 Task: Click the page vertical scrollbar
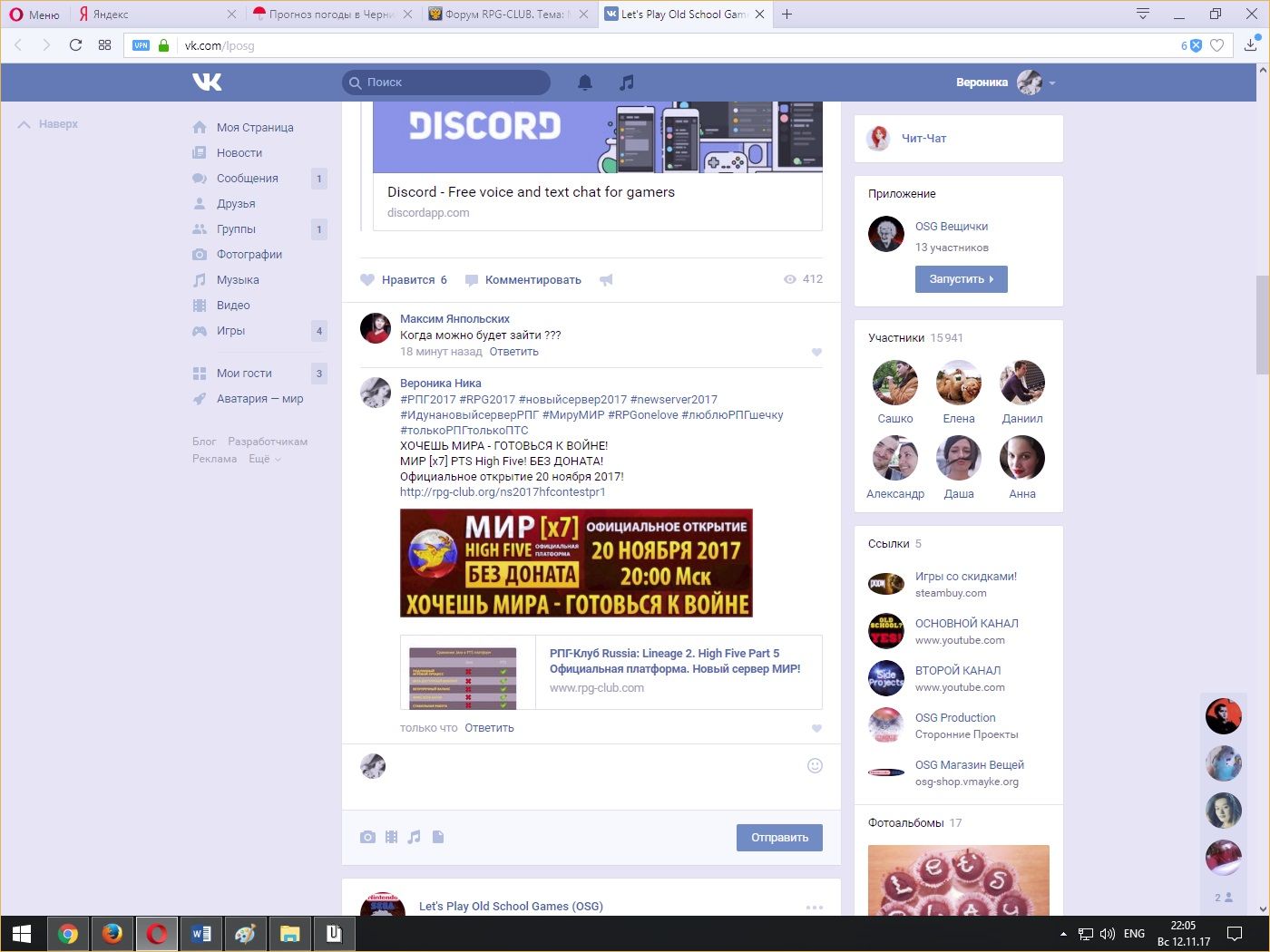(x=1262, y=325)
